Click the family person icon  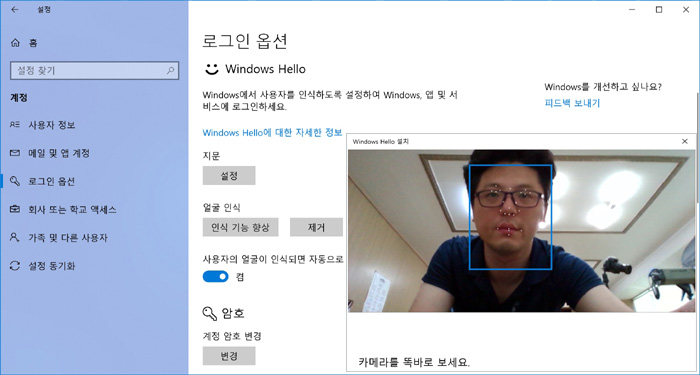[15, 237]
